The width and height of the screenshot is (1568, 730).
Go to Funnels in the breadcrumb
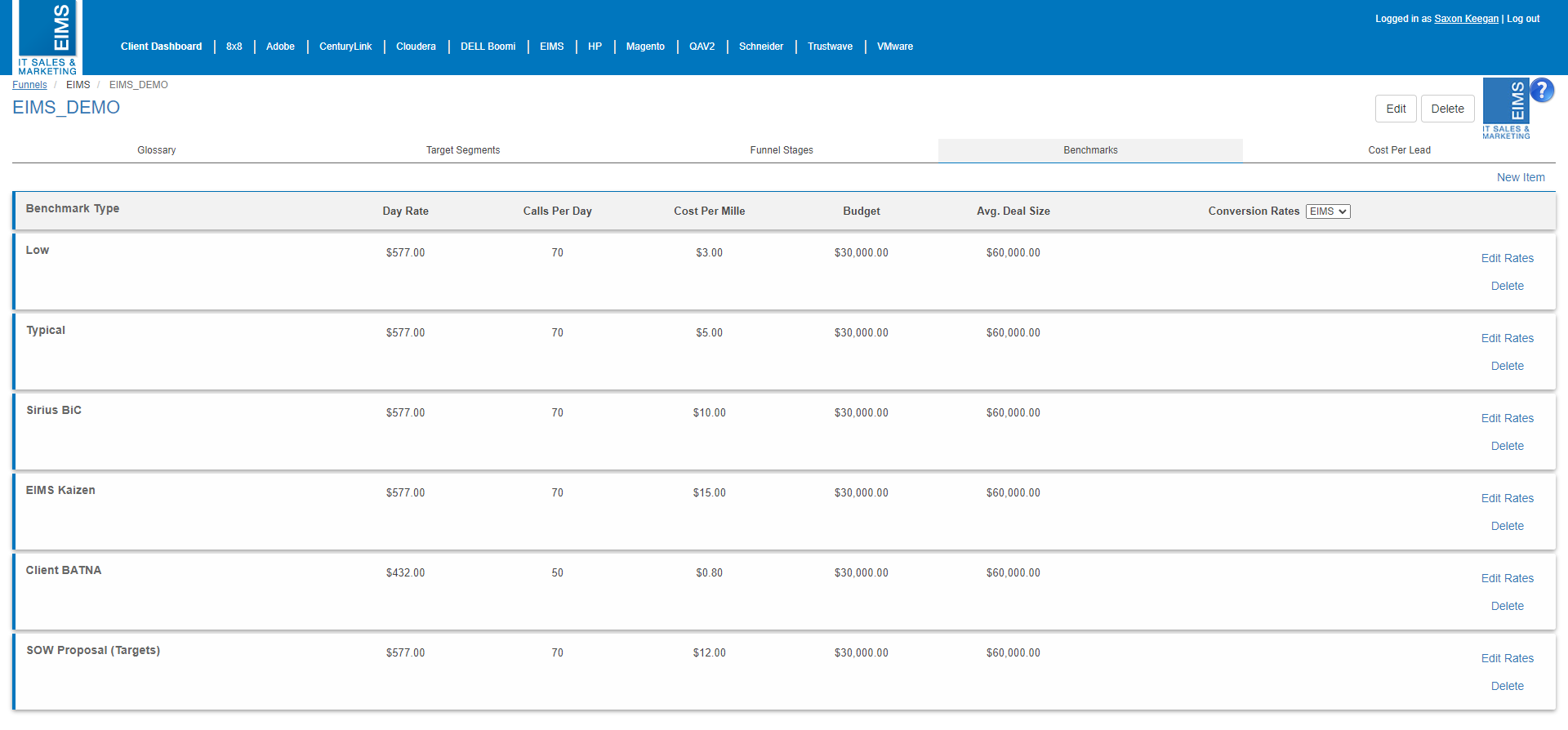29,85
